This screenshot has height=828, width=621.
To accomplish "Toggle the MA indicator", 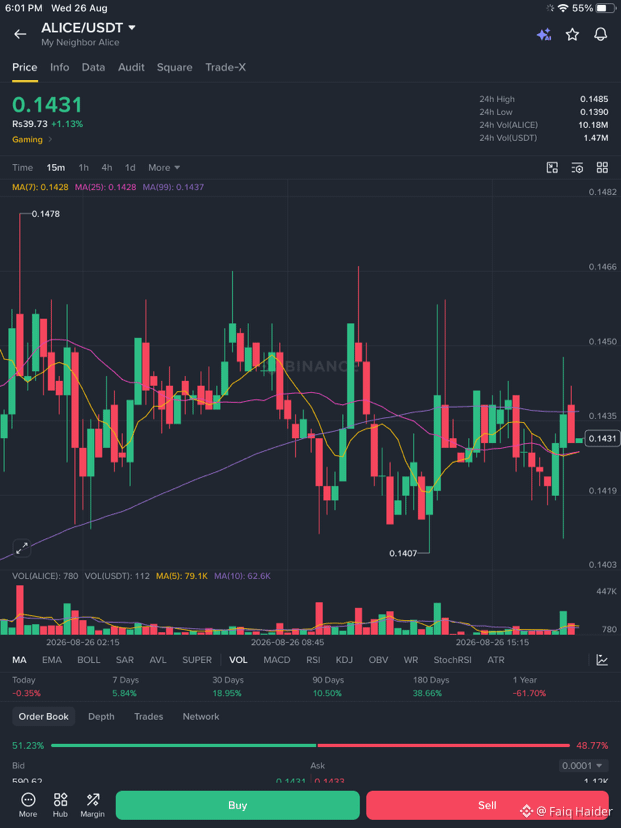I will (x=20, y=660).
